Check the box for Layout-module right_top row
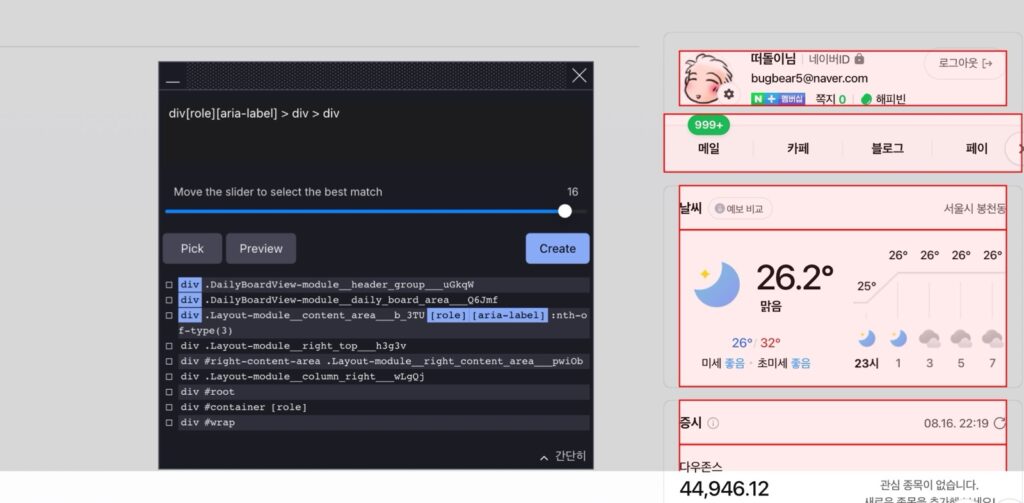This screenshot has width=1024, height=503. [x=169, y=346]
